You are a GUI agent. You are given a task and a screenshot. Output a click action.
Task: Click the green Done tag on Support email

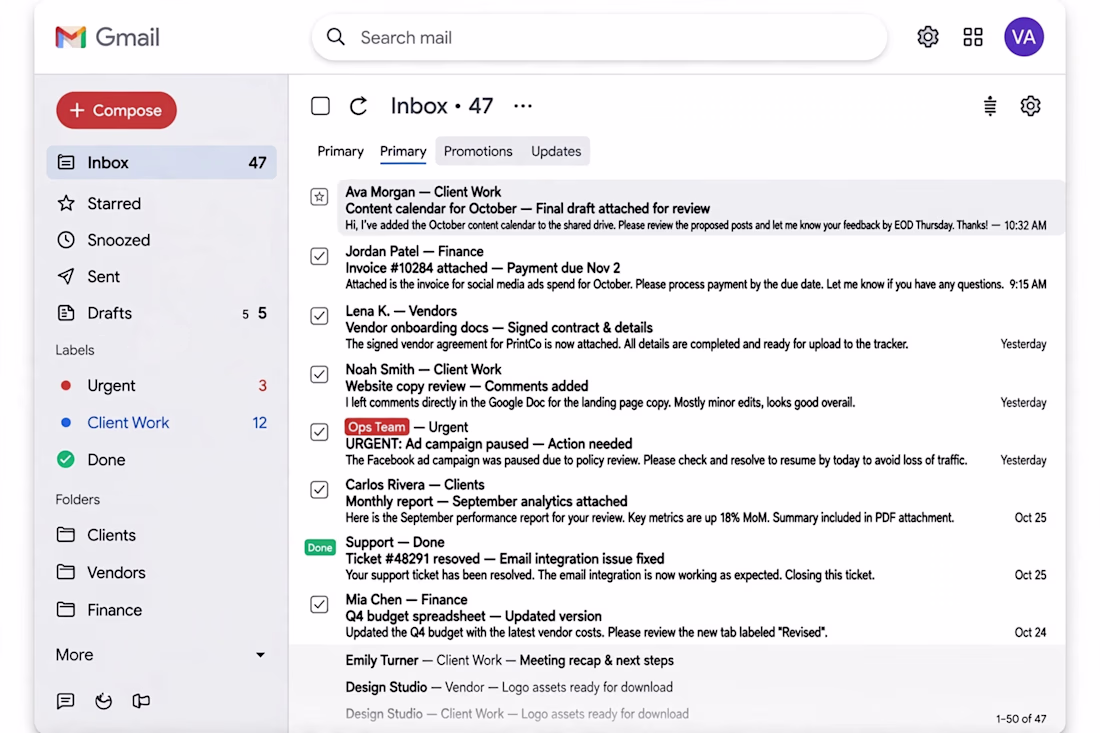[320, 547]
